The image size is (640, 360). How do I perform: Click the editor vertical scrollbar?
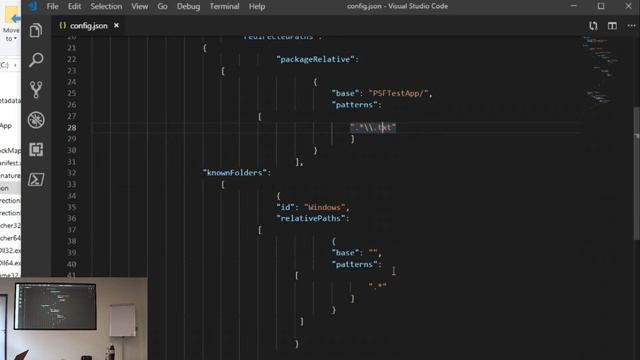click(637, 173)
